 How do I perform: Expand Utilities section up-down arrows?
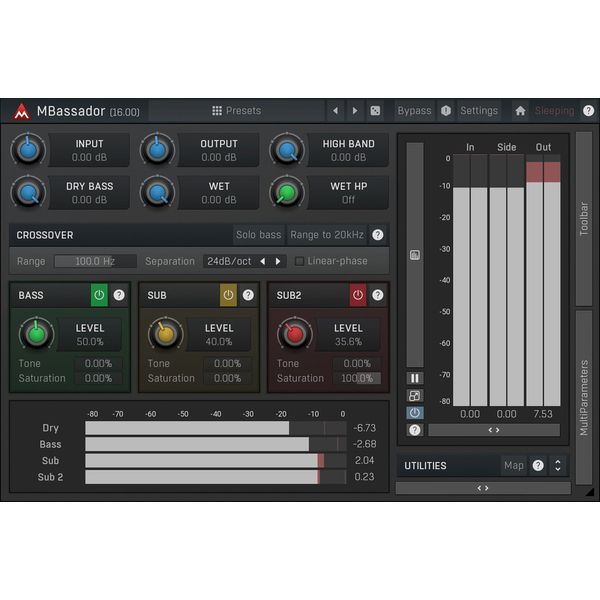(558, 465)
